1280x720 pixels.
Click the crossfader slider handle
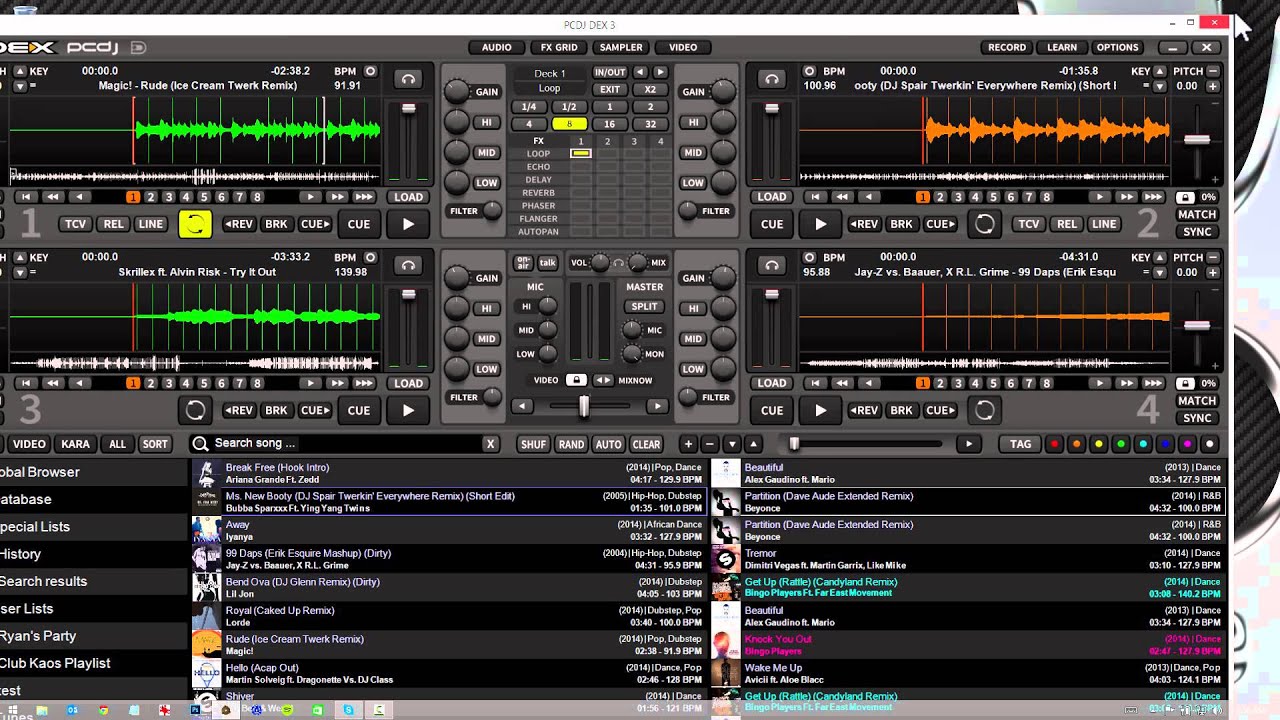coord(584,405)
